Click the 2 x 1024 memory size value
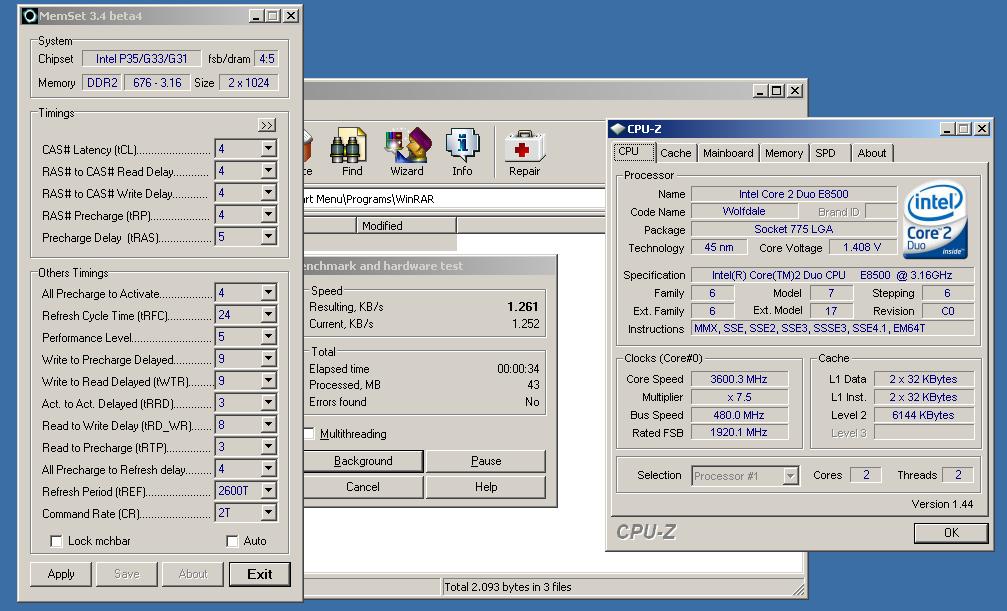Image resolution: width=1007 pixels, height=611 pixels. pos(249,82)
